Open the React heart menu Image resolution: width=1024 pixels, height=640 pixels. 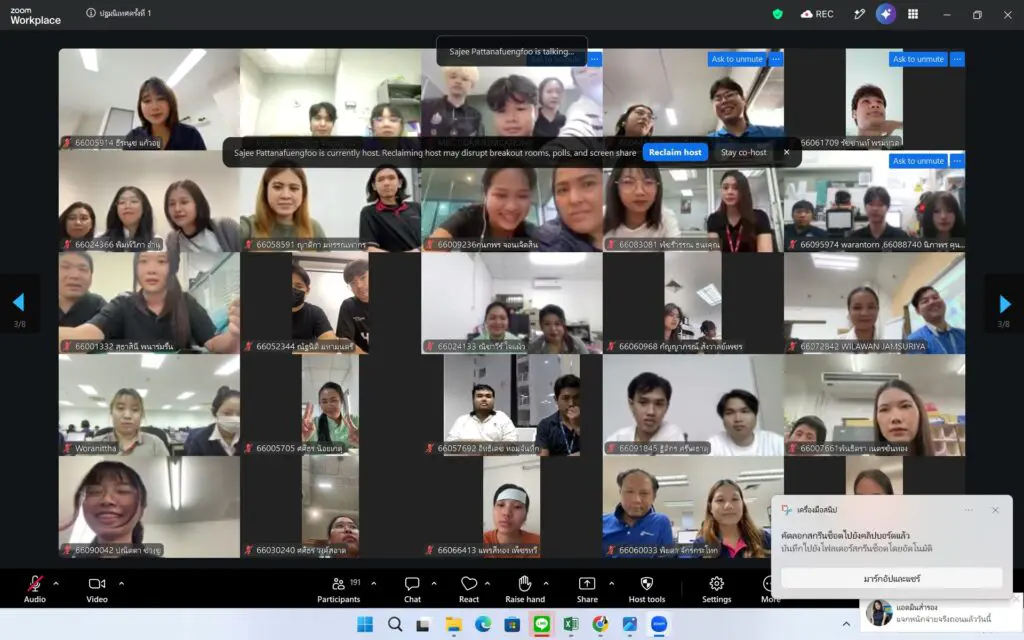coord(469,588)
